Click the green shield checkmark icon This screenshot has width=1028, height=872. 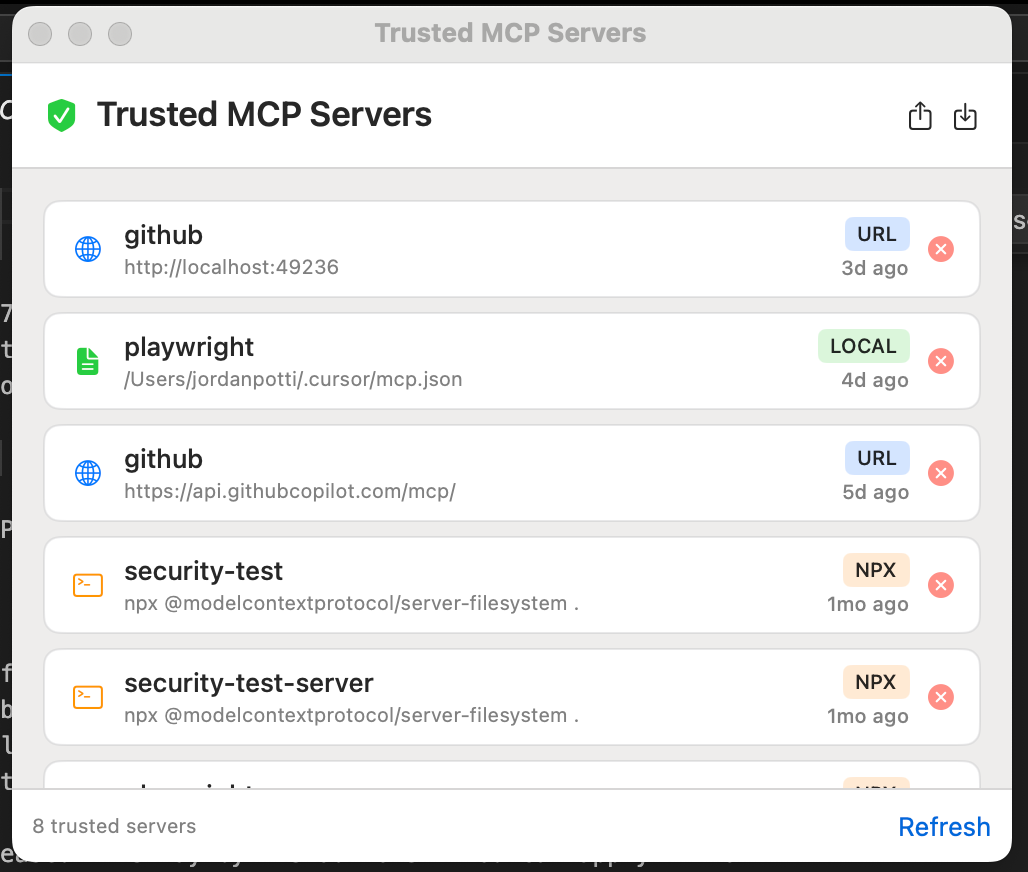pos(62,115)
